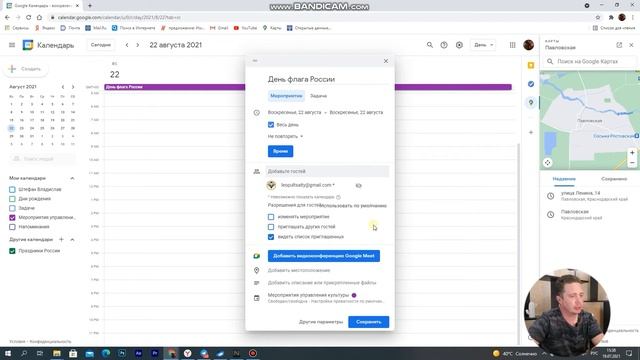Click Другие параметры button
640x360 pixels.
point(321,322)
